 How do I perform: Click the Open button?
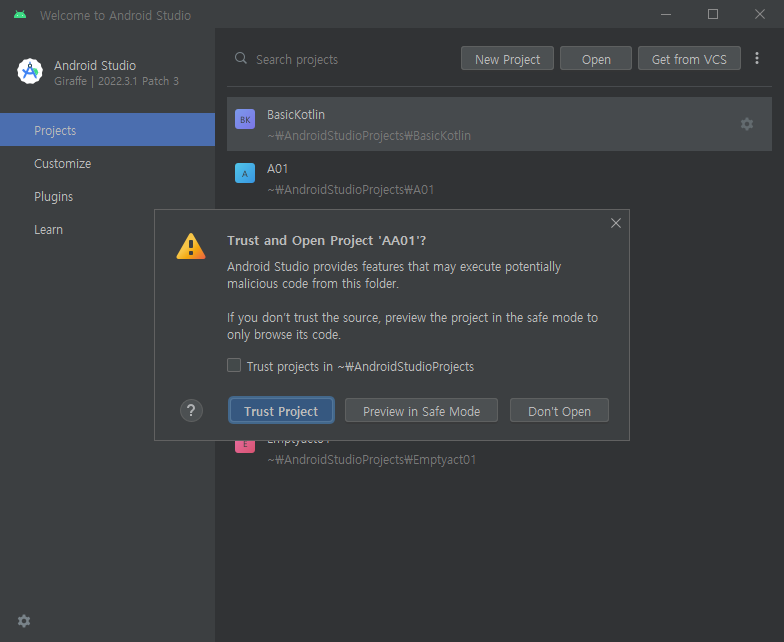pyautogui.click(x=596, y=58)
